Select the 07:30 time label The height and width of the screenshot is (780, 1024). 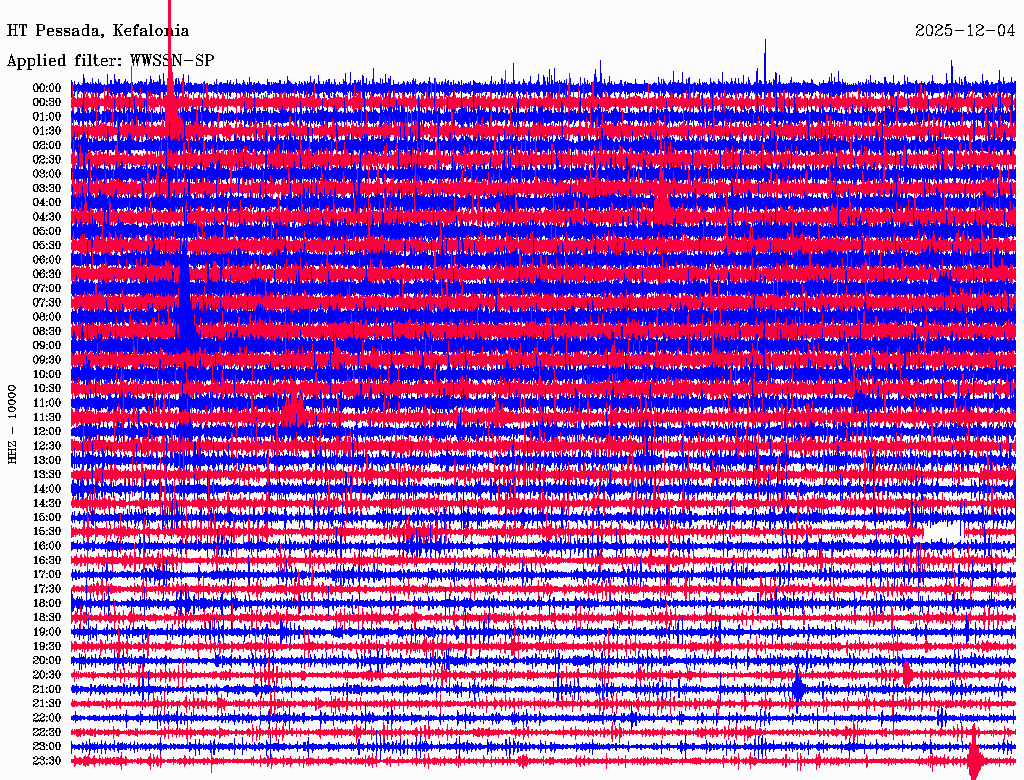47,302
